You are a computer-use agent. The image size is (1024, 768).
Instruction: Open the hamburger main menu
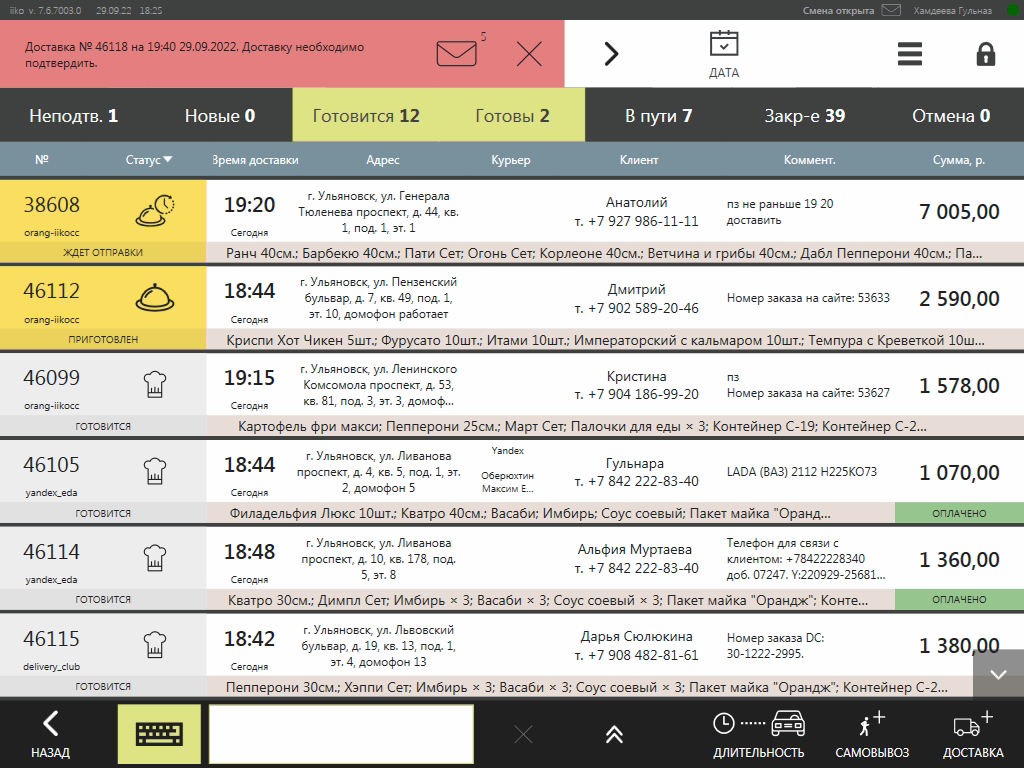pos(909,54)
